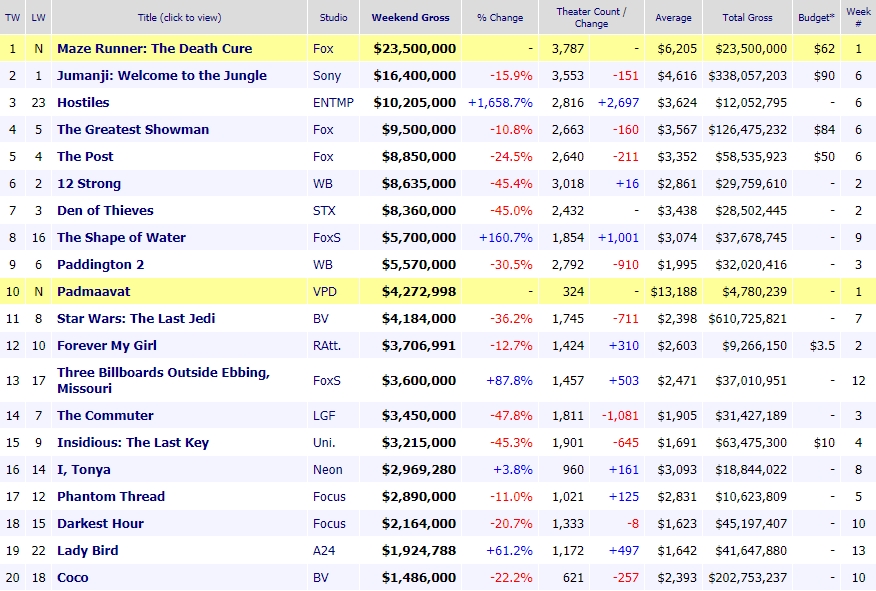This screenshot has height=591, width=876.
Task: View Den of Thieves details
Action: point(105,211)
